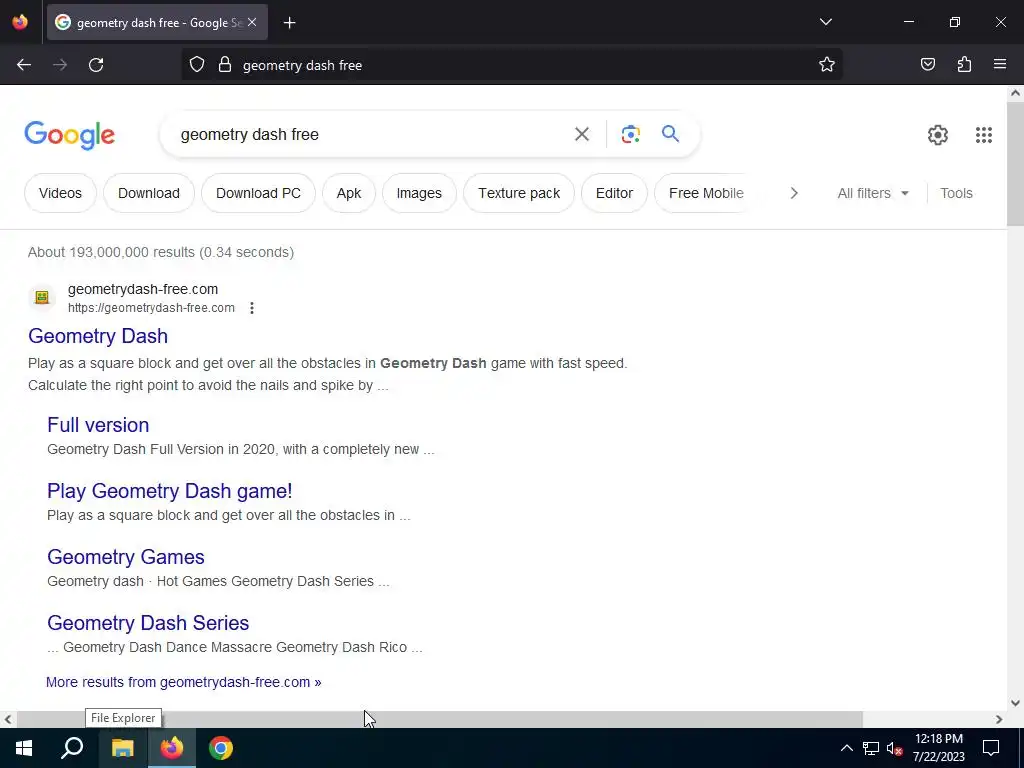This screenshot has height=768, width=1024.
Task: Go back to the previous page
Action: pos(24,65)
